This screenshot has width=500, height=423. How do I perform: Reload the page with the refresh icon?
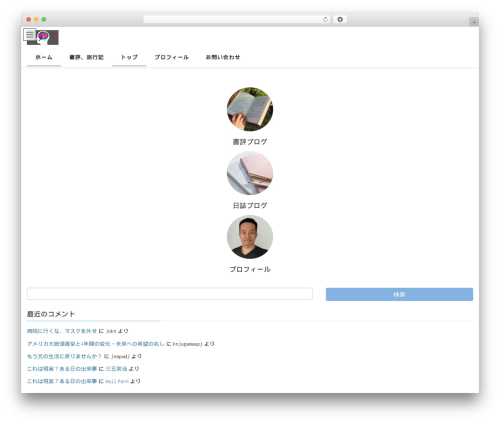tap(325, 20)
